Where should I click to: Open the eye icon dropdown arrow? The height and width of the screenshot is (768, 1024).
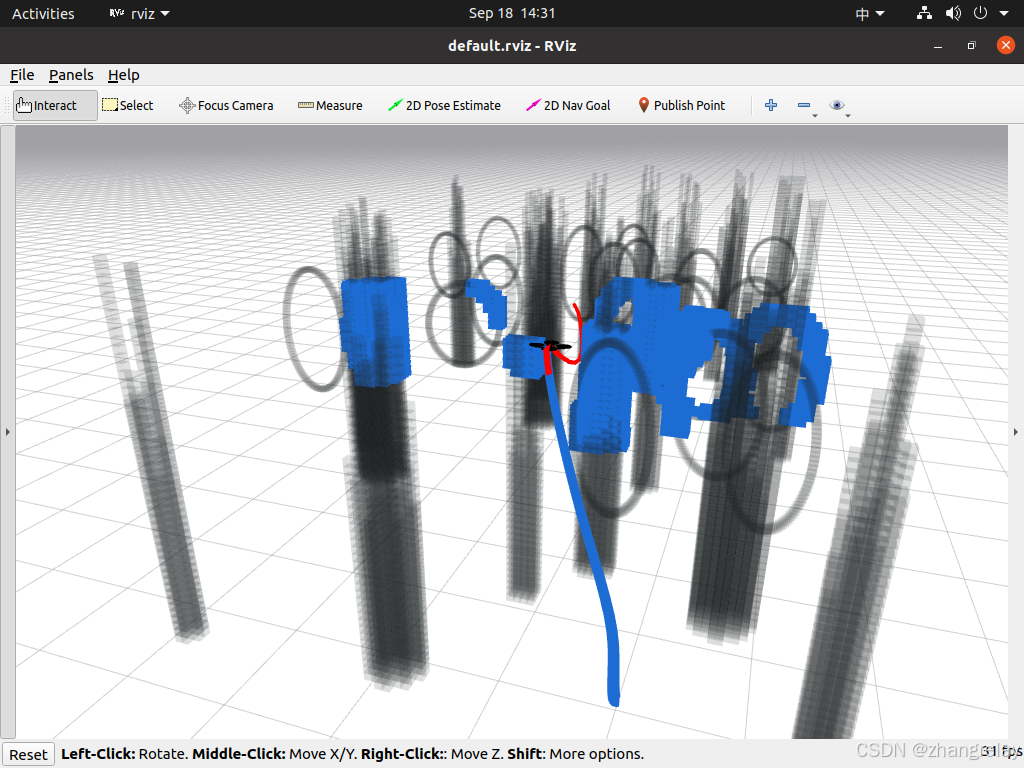848,116
